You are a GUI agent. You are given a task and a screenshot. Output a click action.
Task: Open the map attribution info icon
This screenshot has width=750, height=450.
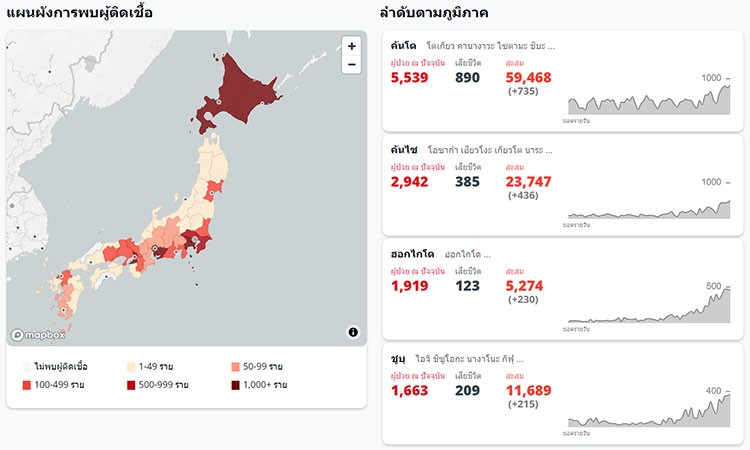pyautogui.click(x=353, y=332)
